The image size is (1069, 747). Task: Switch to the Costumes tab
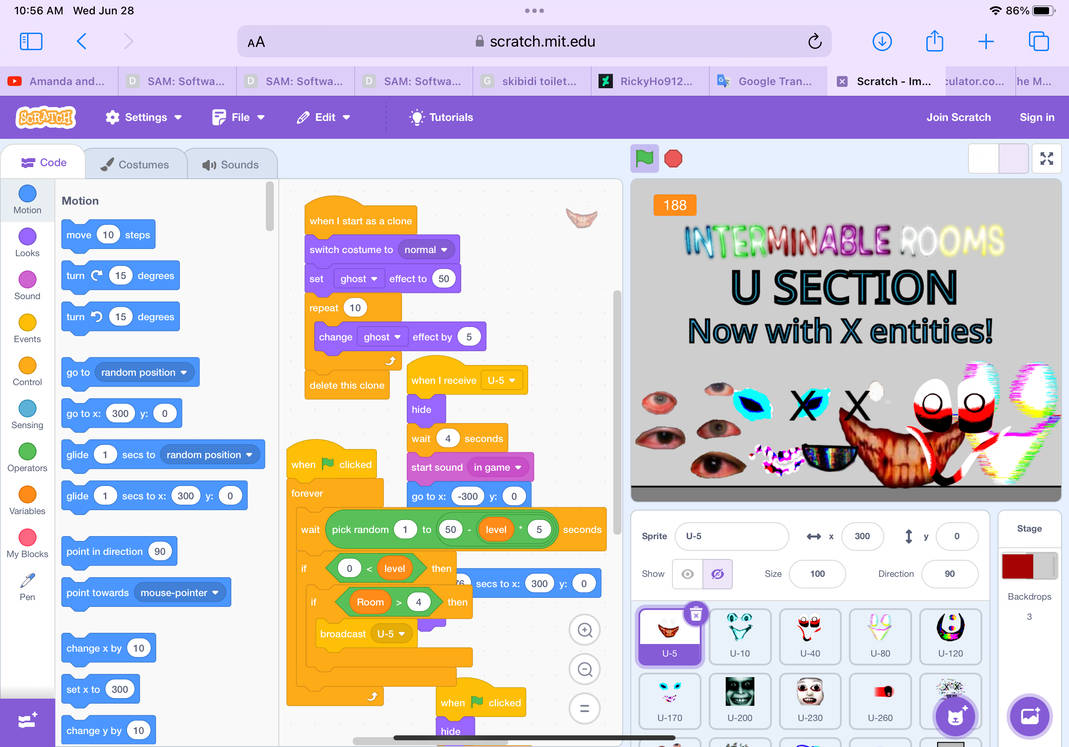(134, 164)
